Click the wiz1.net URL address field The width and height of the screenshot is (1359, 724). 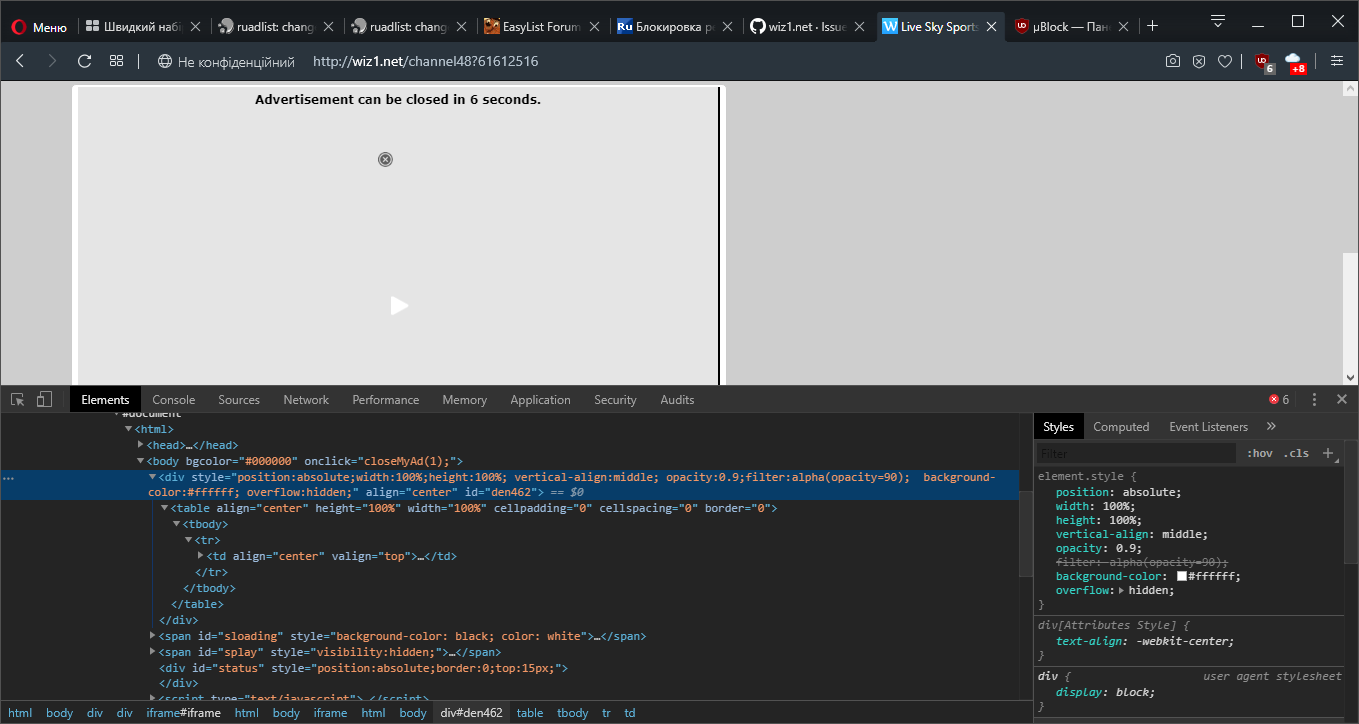pos(426,61)
